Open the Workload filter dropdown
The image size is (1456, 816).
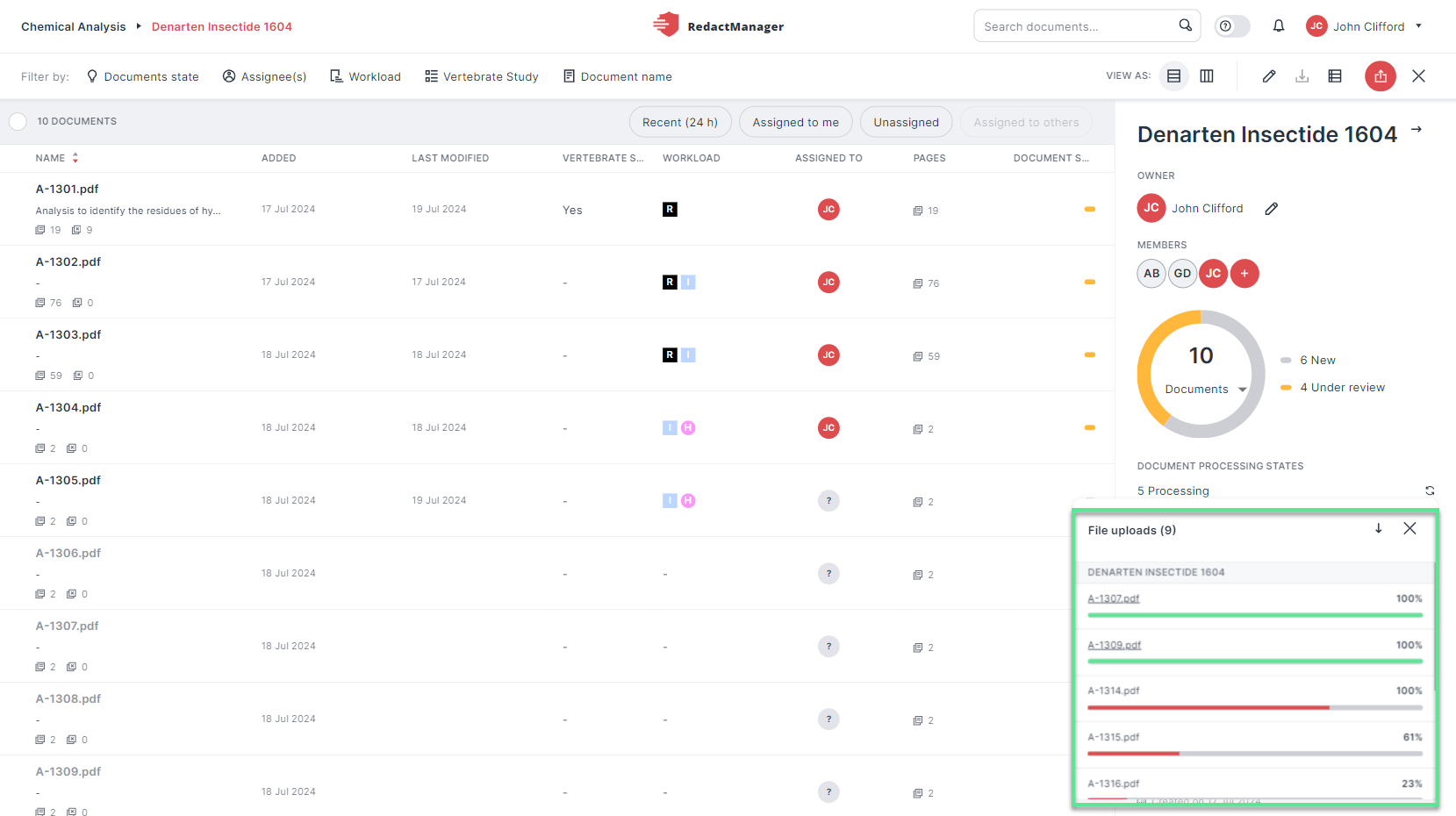point(365,76)
